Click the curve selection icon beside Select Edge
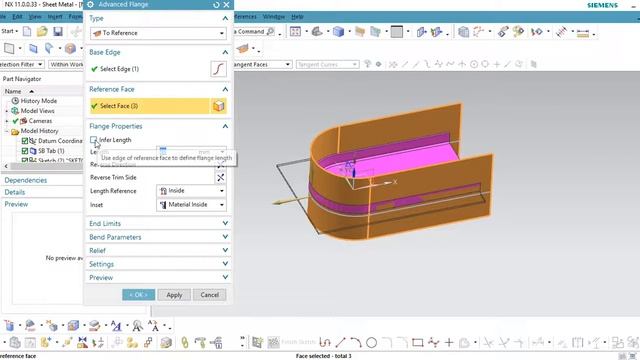Viewport: 640px width, 360px height. (218, 69)
